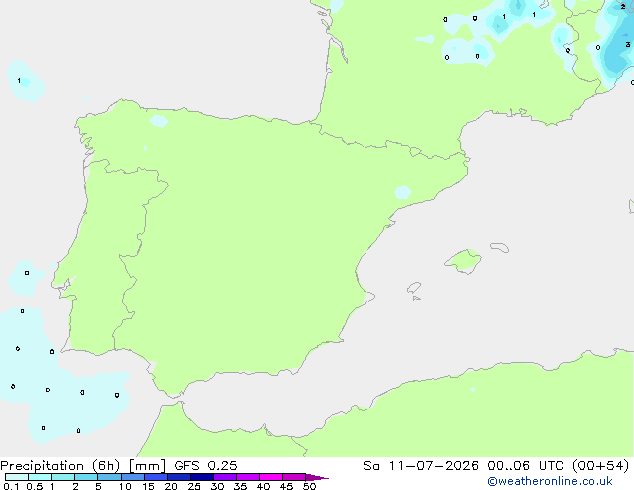Click the "1" value over Atlantic northwest of Spain
Image resolution: width=634 pixels, height=490 pixels.
tap(19, 80)
